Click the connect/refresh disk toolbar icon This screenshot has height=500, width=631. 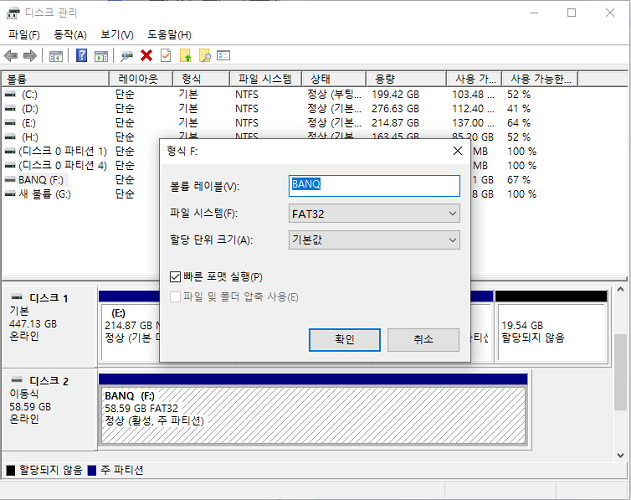127,56
